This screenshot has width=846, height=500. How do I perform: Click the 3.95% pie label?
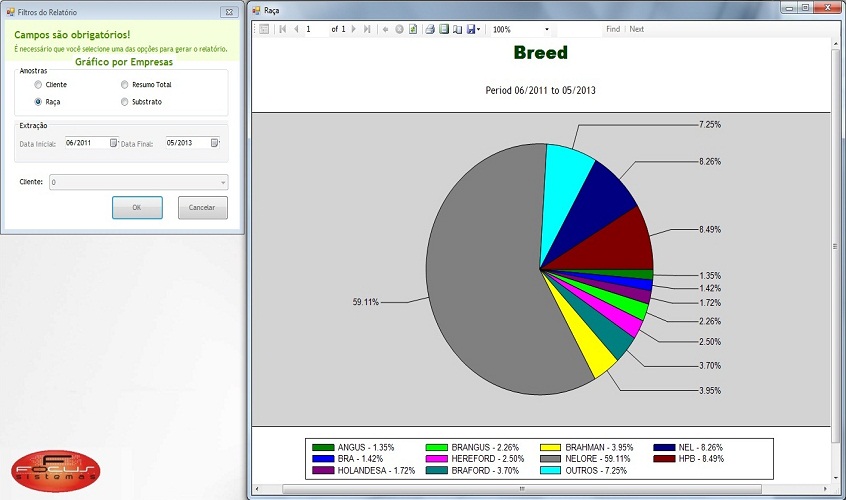click(710, 391)
